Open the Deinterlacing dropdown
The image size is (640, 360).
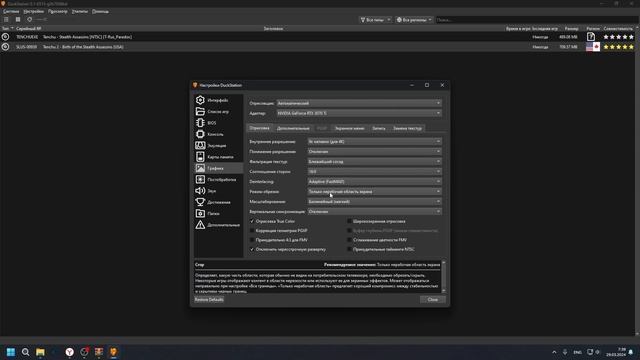[374, 182]
